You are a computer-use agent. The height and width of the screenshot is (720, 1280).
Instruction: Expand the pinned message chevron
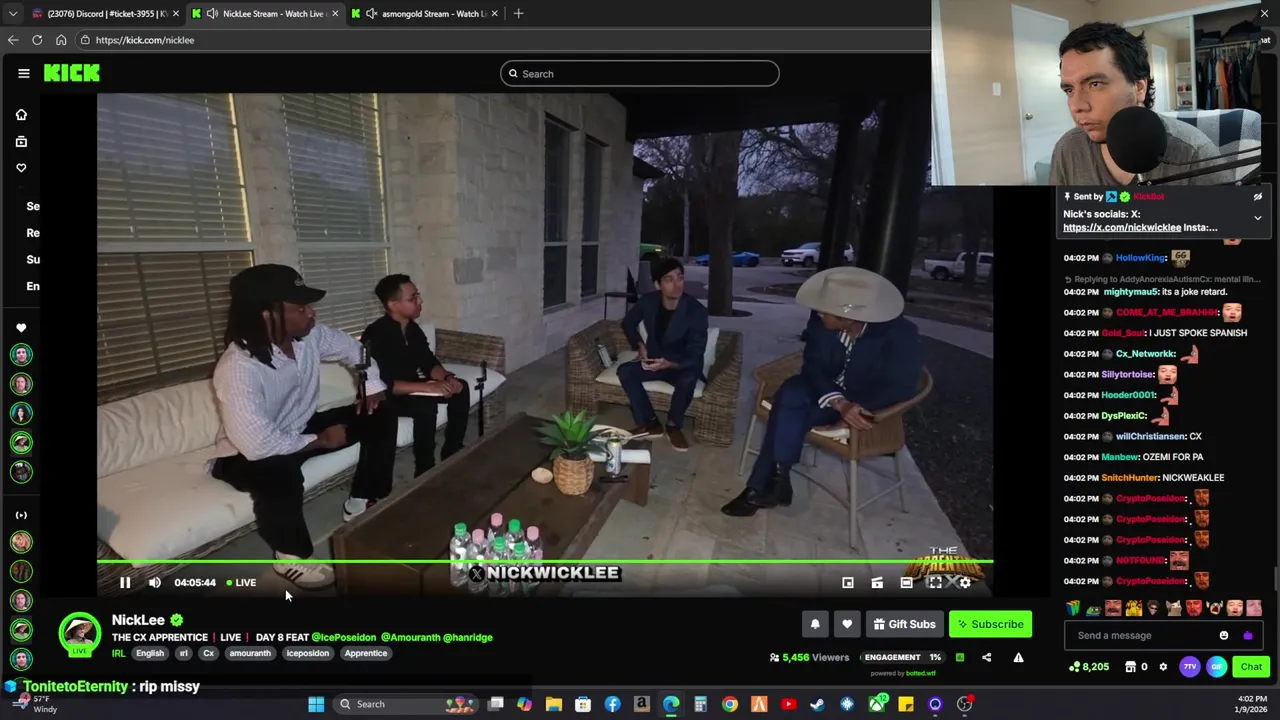[1257, 217]
